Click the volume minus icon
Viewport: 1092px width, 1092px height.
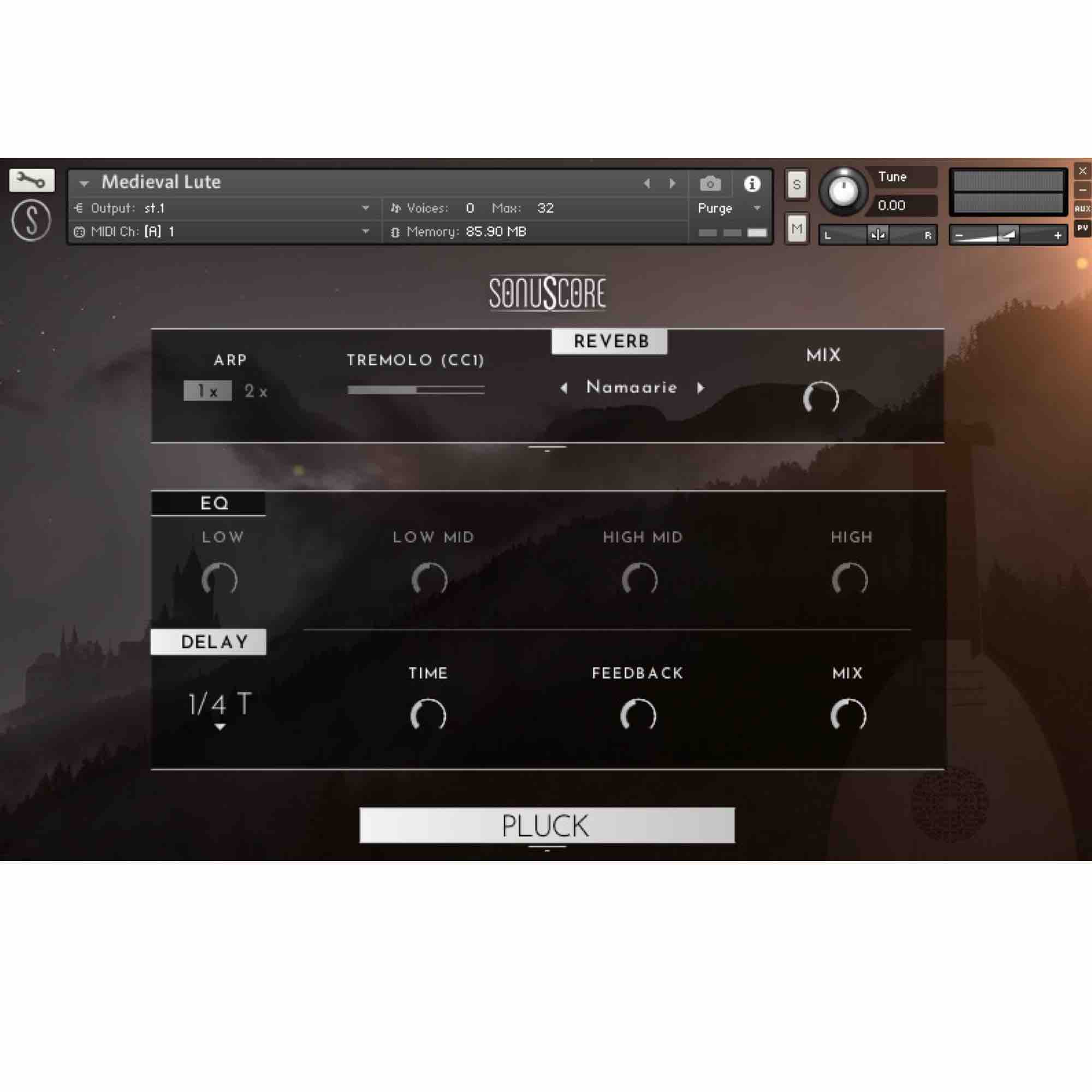(x=959, y=236)
